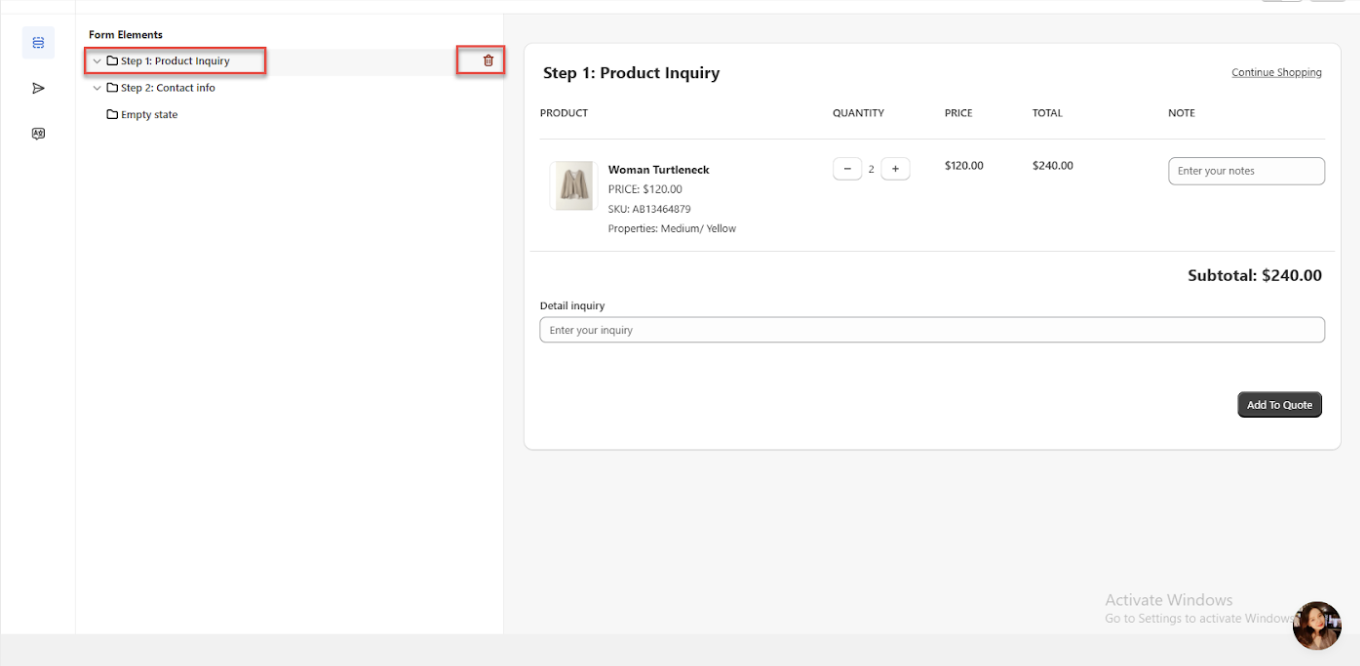Image resolution: width=1360 pixels, height=666 pixels.
Task: Focus the Enter your notes field
Action: click(x=1246, y=171)
